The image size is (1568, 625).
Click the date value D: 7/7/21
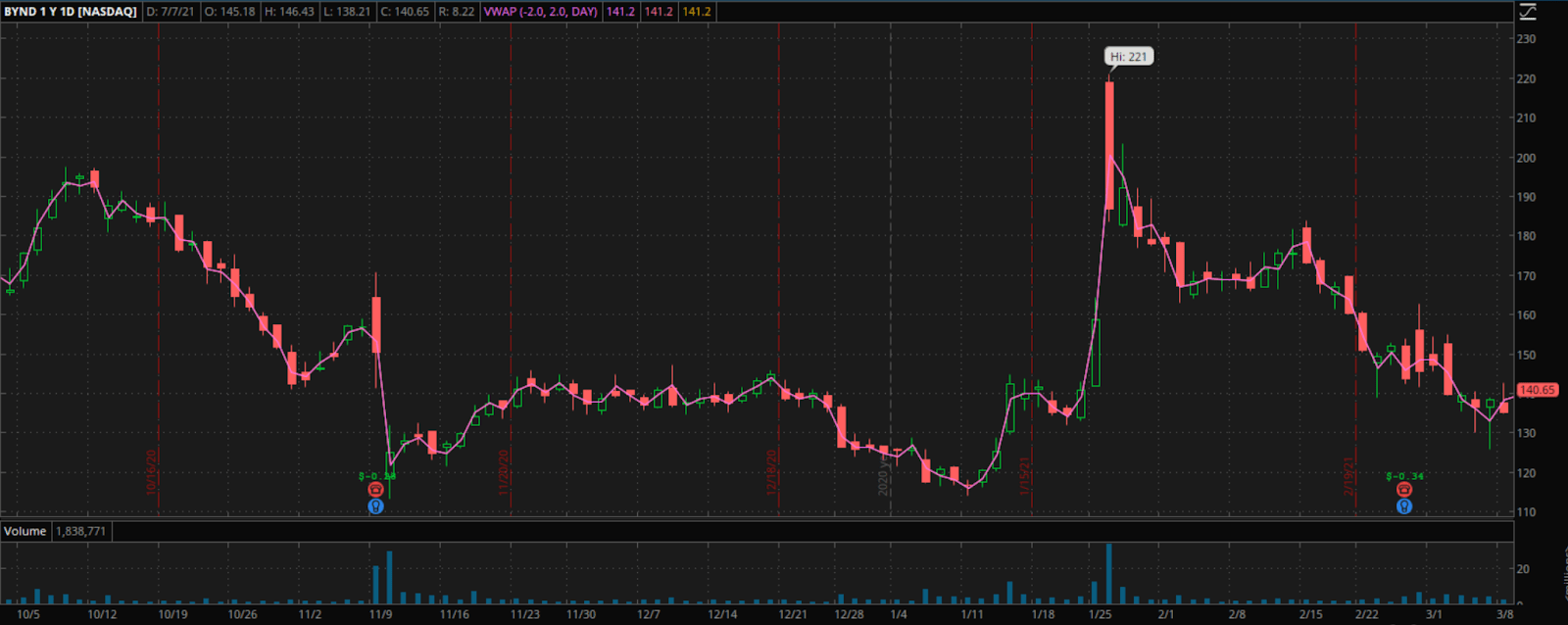171,12
